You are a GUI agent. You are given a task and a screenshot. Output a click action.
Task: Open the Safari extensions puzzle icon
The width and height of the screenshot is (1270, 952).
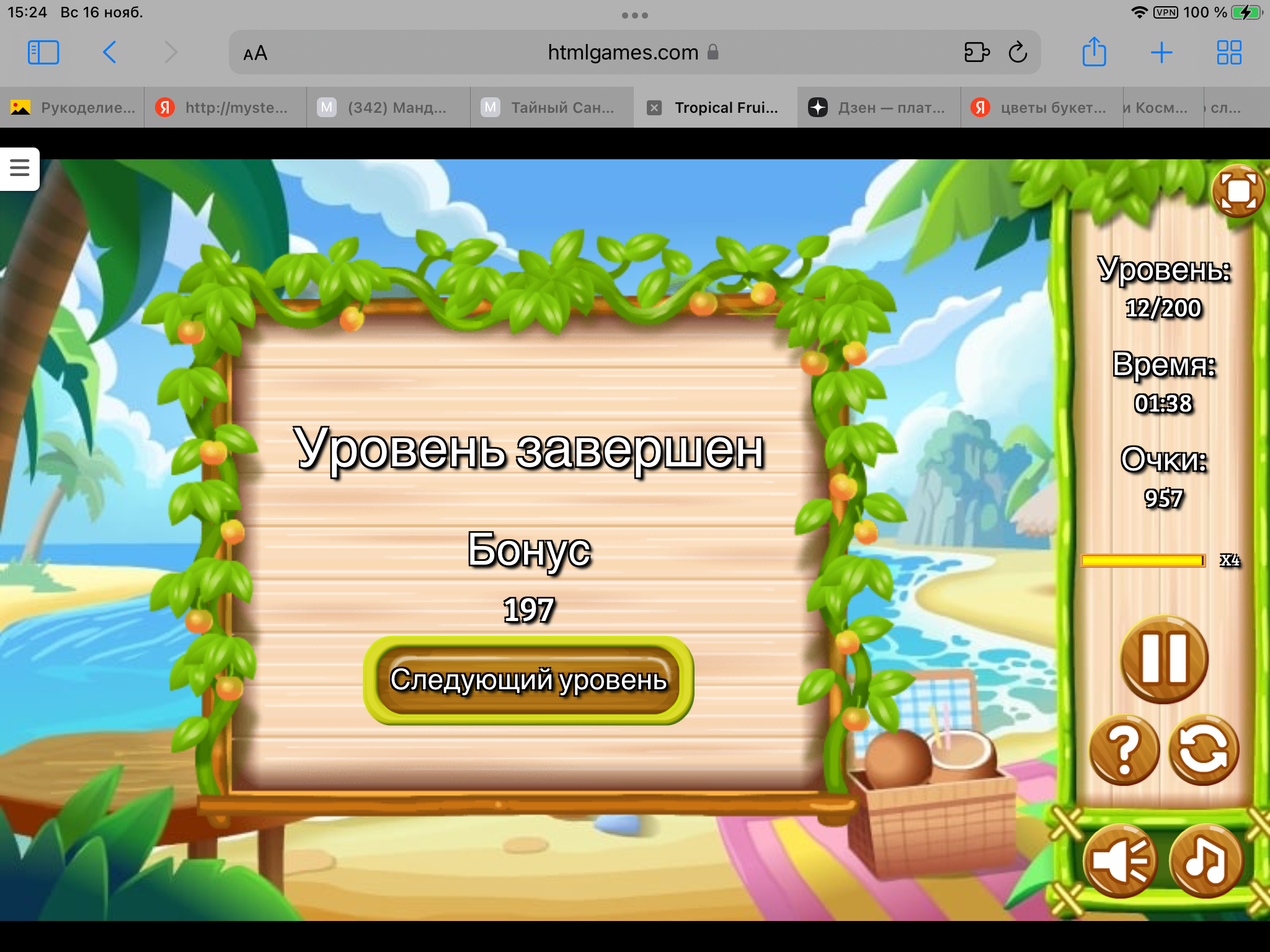click(x=977, y=53)
